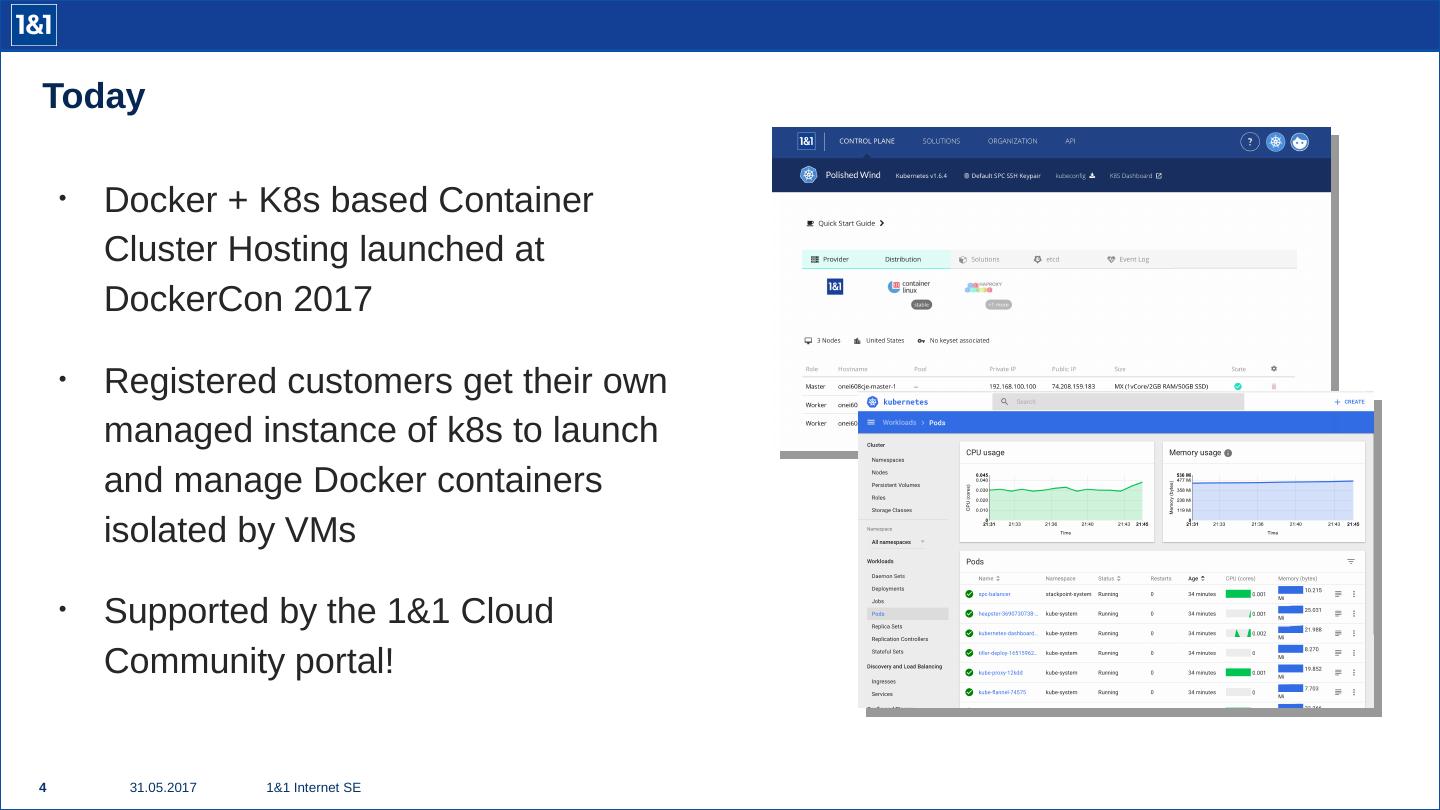This screenshot has height=810, width=1440.
Task: Open the CONTROL PLANE menu
Action: point(867,142)
